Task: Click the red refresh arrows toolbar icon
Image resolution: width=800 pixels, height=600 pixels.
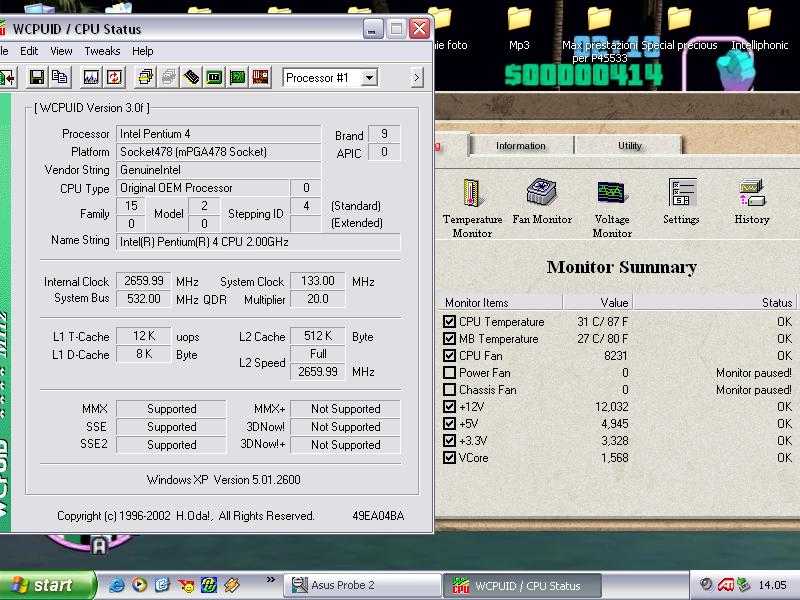Action: pyautogui.click(x=114, y=78)
